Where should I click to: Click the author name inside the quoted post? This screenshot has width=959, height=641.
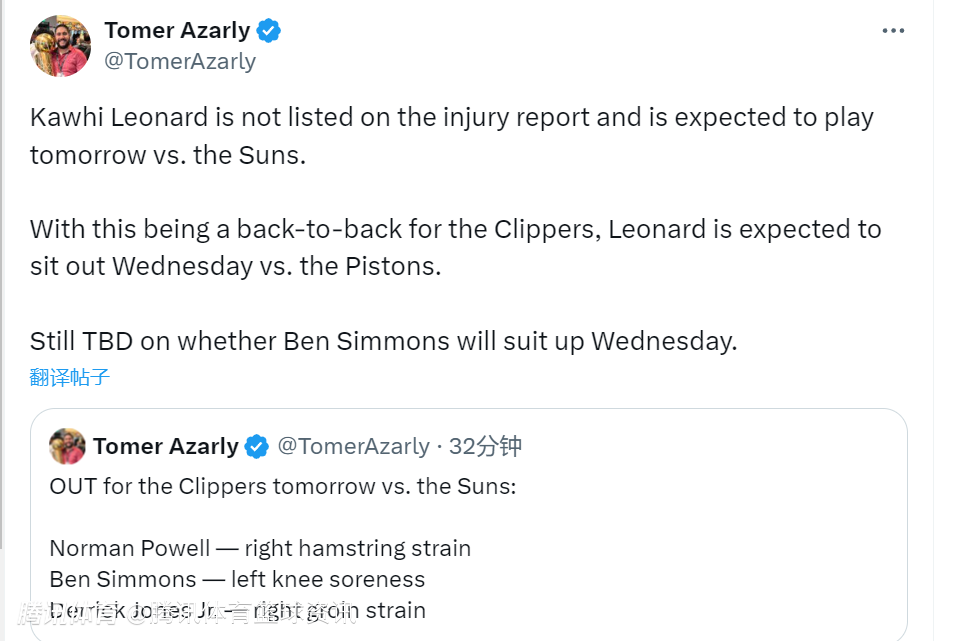coord(166,446)
